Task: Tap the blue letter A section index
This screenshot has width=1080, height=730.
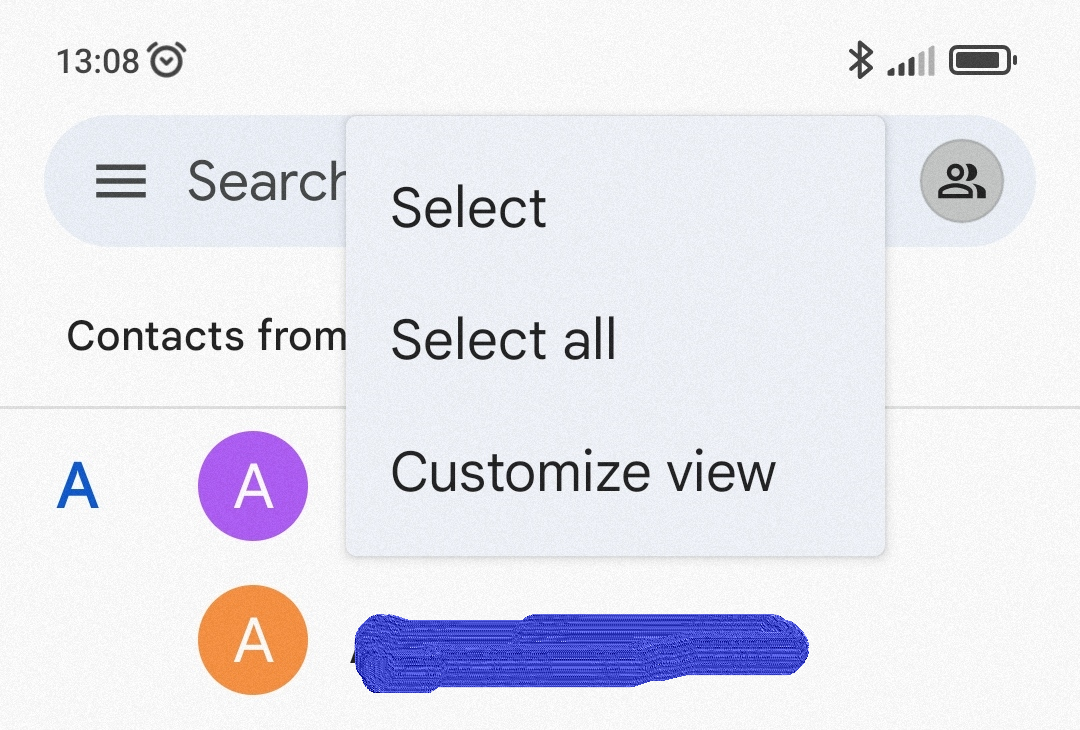Action: pos(78,487)
